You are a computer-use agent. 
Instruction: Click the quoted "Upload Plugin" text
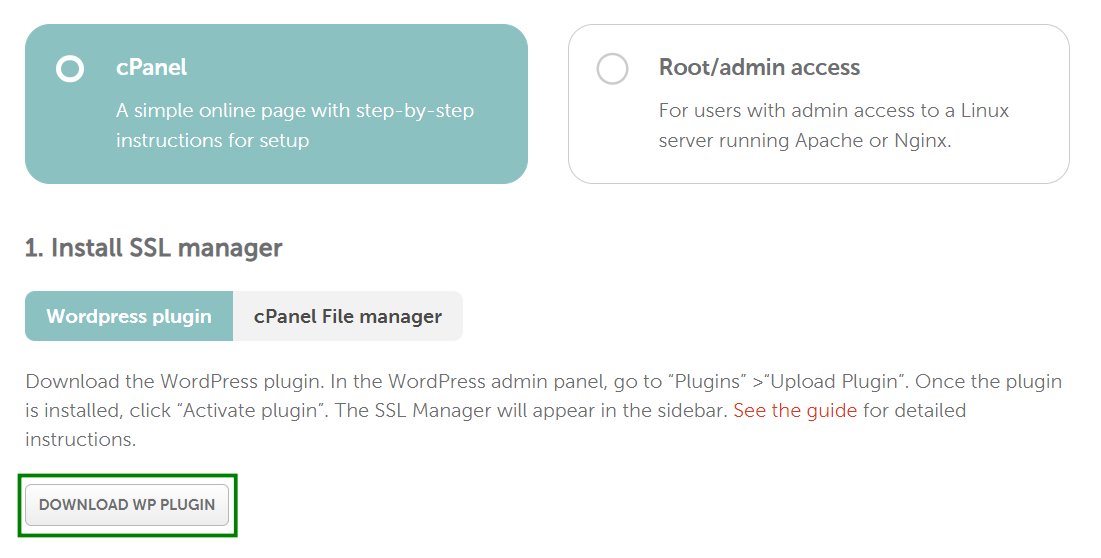[840, 382]
